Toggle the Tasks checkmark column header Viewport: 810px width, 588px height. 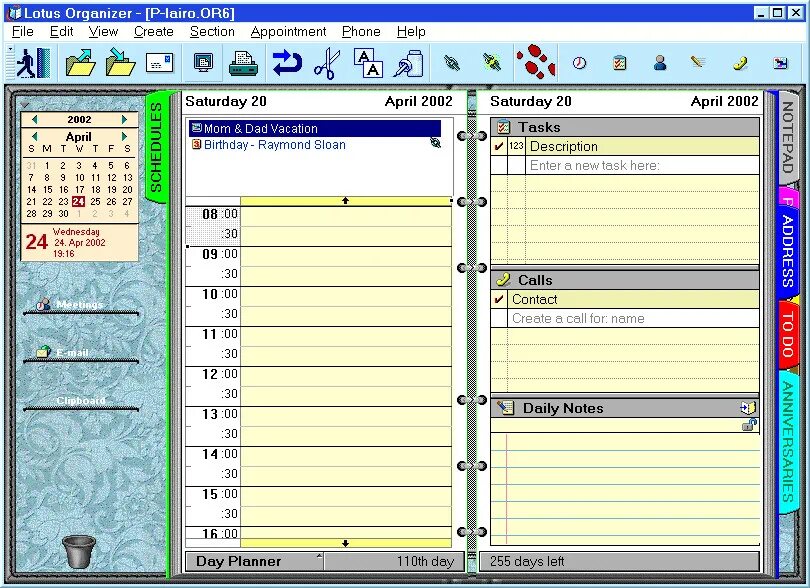[x=499, y=146]
